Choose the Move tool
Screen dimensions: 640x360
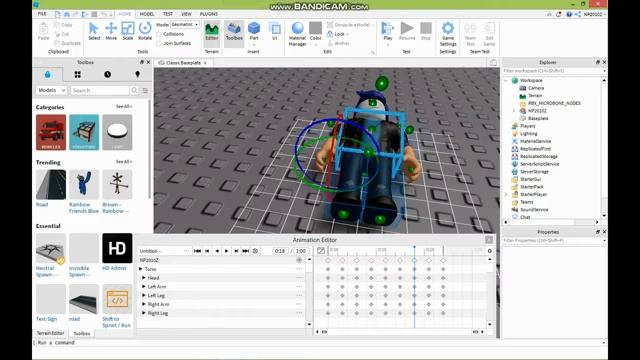(x=111, y=31)
